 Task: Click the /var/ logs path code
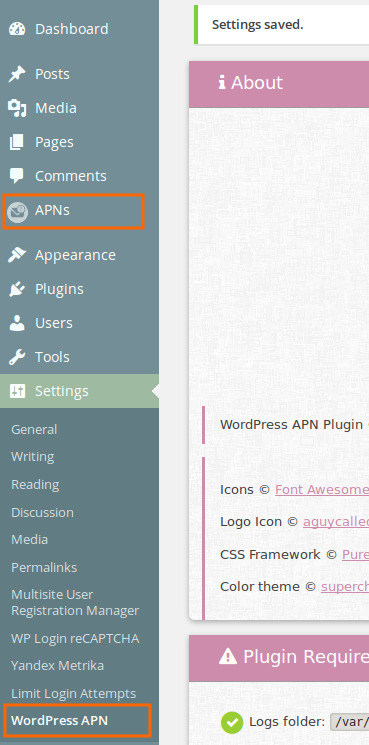click(x=350, y=723)
